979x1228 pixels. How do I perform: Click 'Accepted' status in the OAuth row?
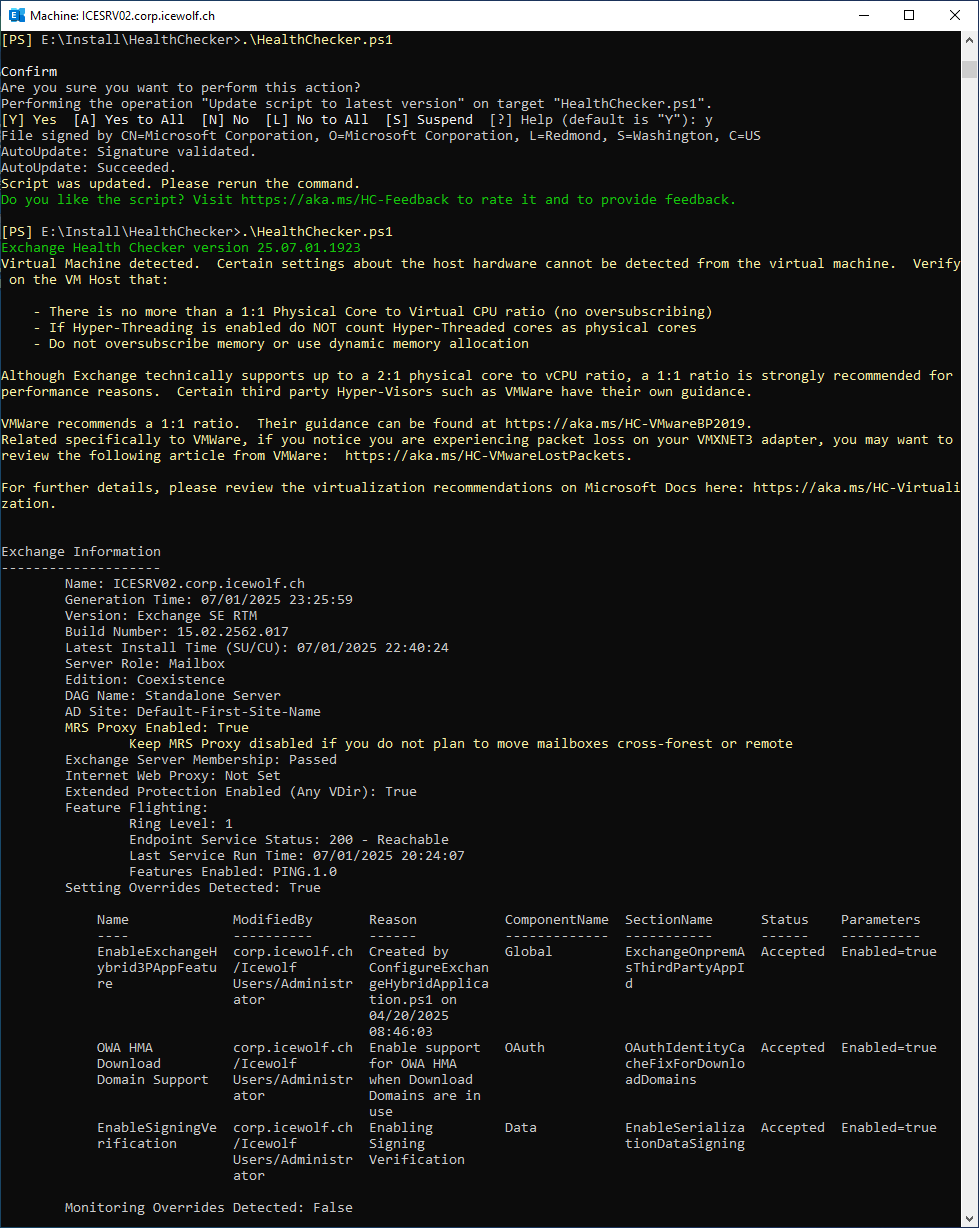(x=793, y=1048)
